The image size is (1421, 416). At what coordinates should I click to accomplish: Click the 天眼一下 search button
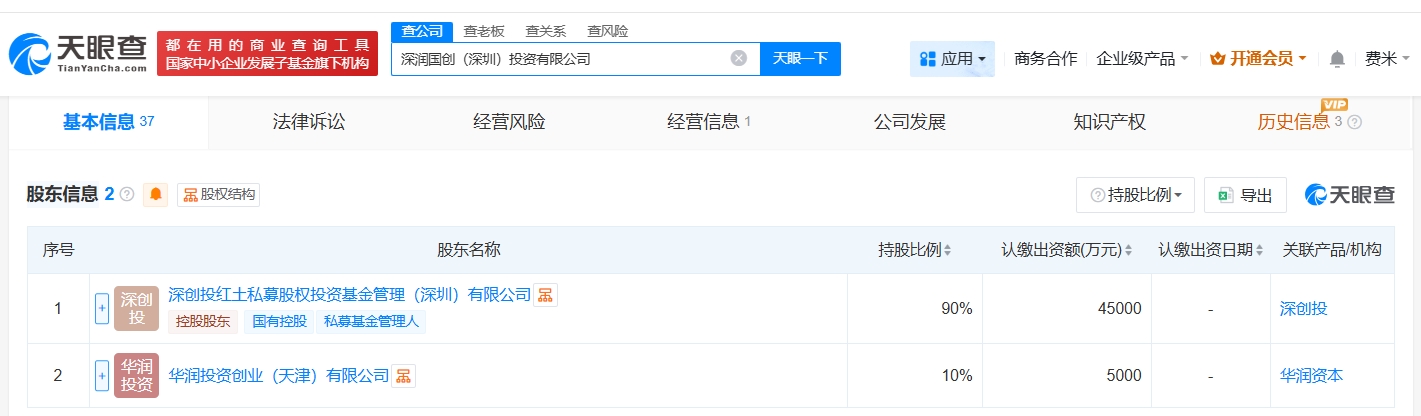[800, 59]
